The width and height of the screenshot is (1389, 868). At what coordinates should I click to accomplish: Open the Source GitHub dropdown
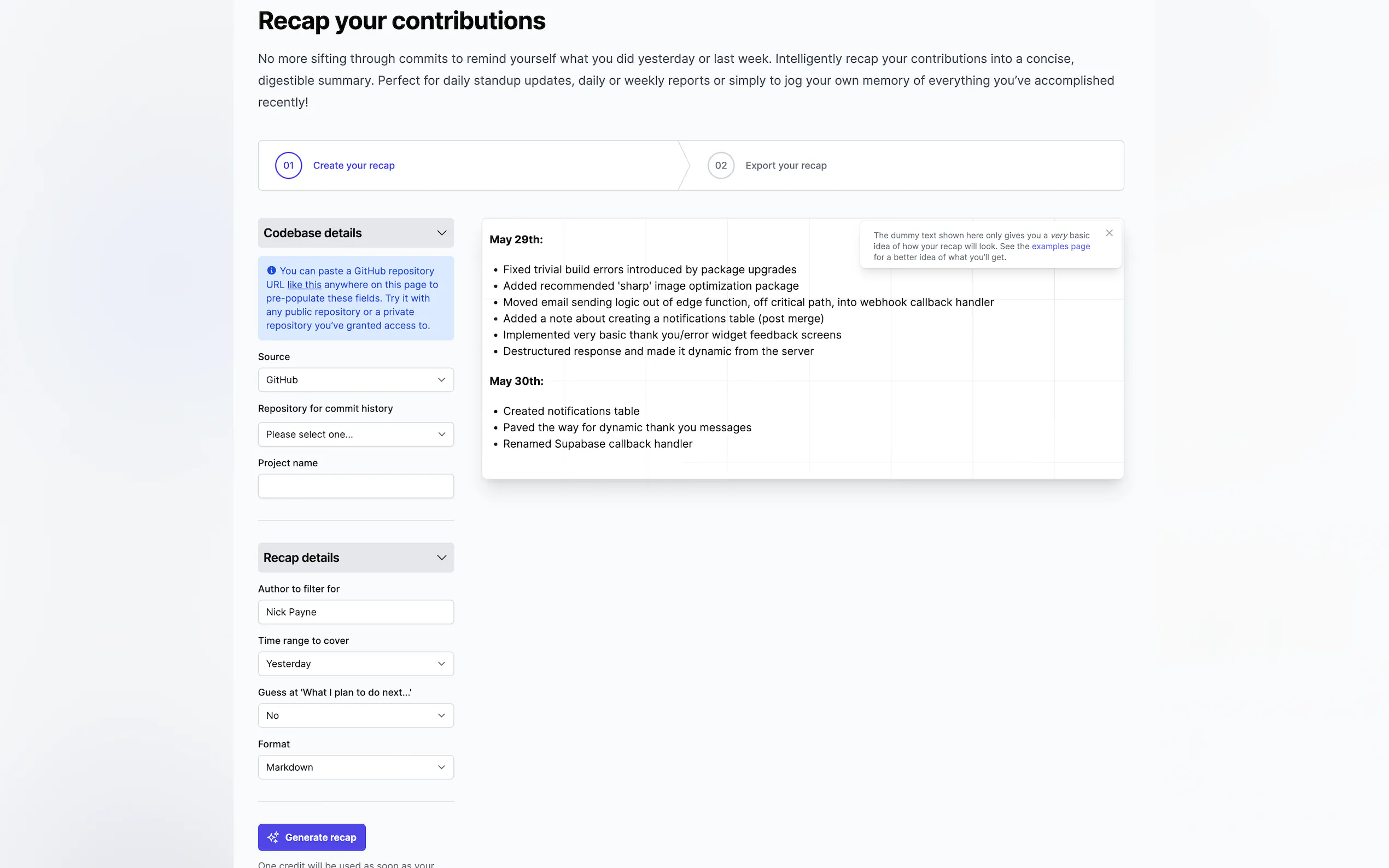click(355, 380)
